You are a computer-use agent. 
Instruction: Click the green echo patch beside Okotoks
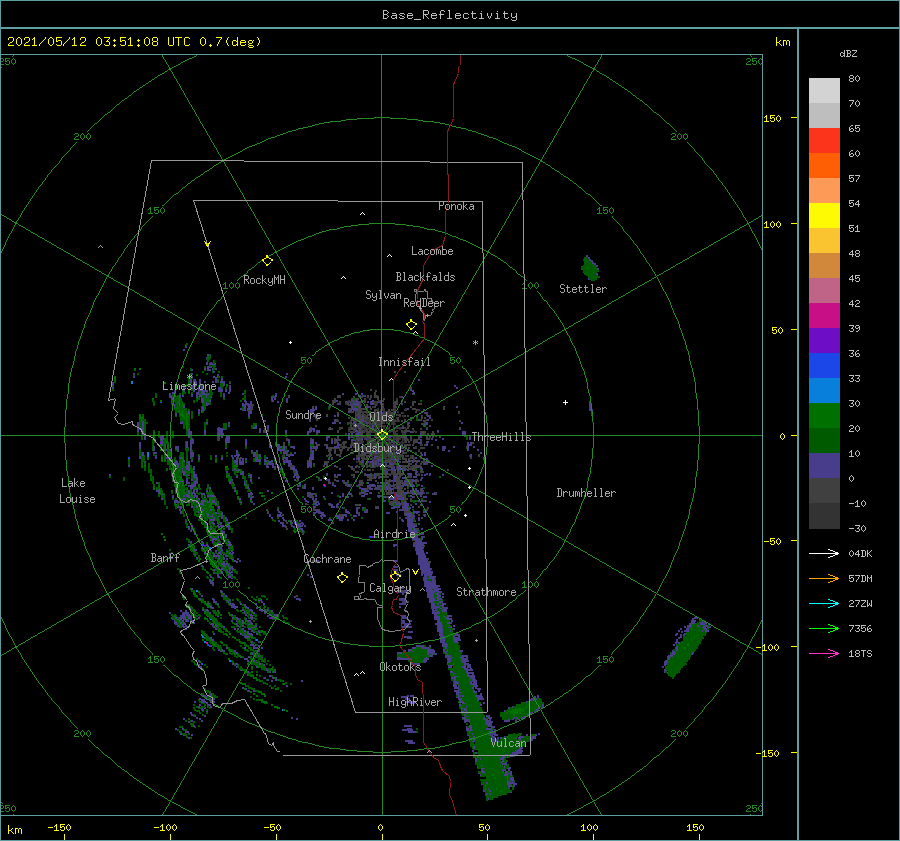point(417,654)
